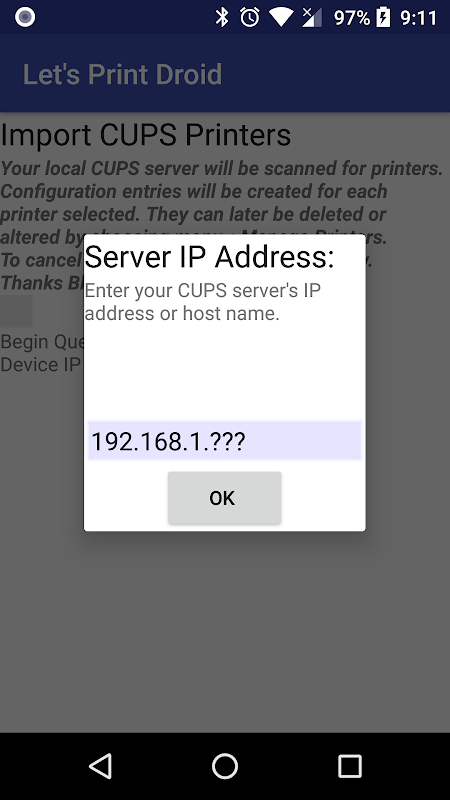Tap the Let's Print Droid title
This screenshot has width=450, height=800.
coord(122,74)
